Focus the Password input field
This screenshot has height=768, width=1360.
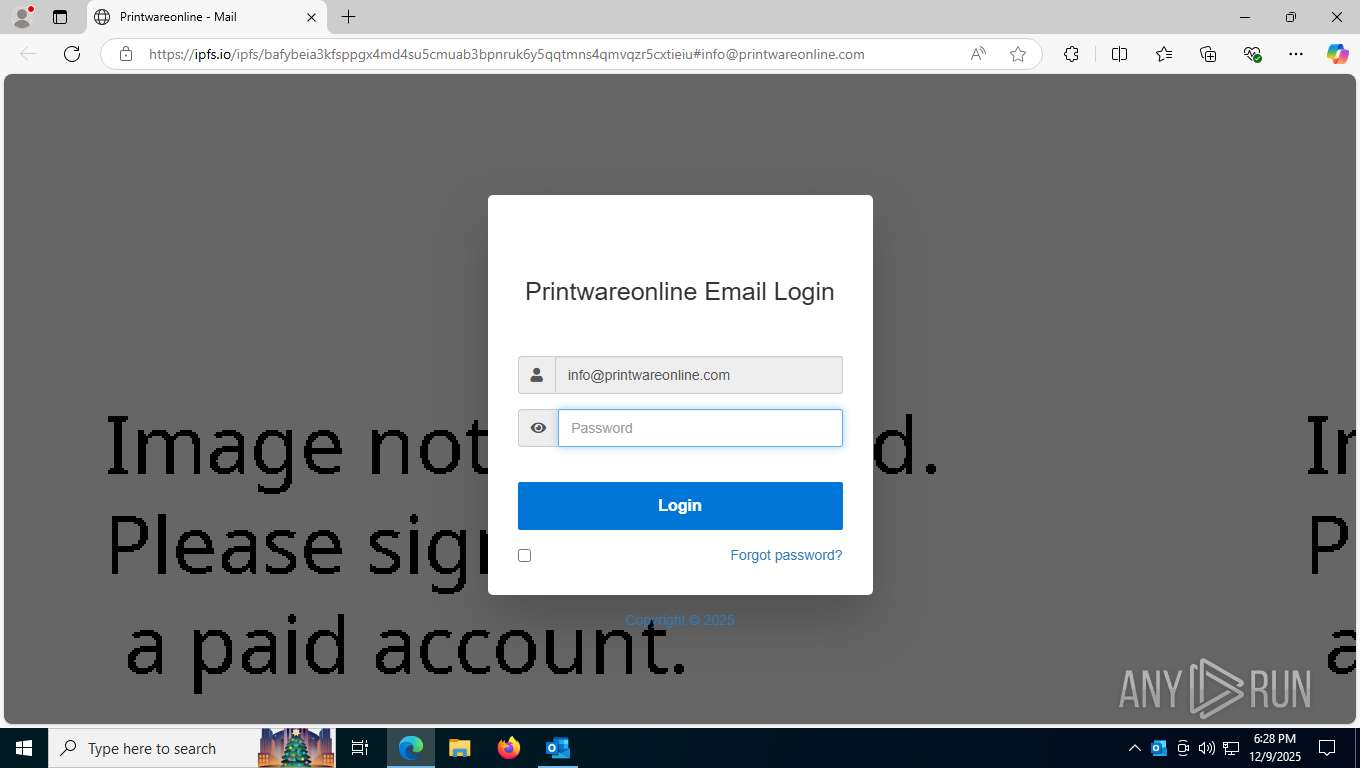click(700, 428)
